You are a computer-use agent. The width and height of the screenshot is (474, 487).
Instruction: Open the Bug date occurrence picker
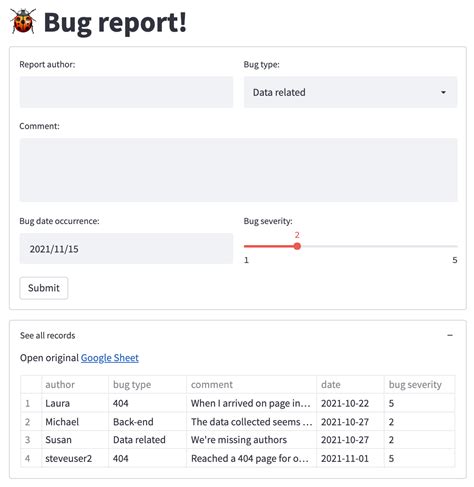126,249
